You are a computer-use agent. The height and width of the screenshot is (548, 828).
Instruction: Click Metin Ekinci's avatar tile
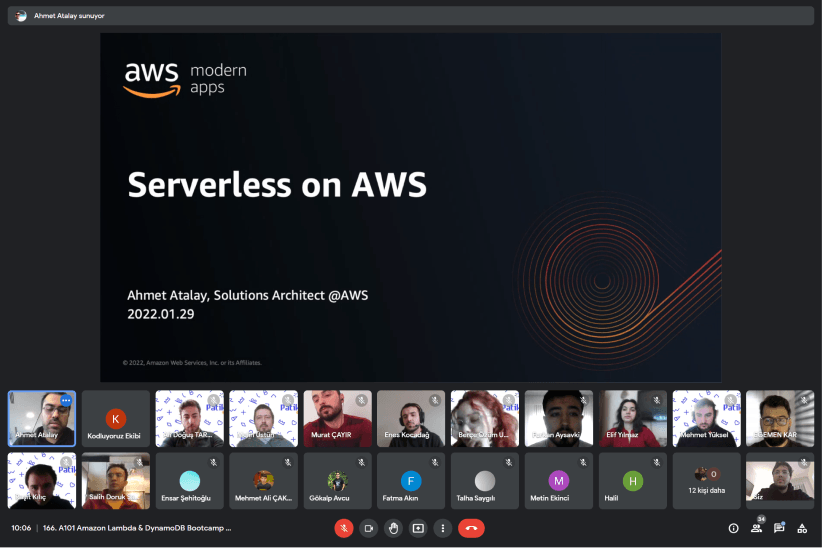click(x=558, y=481)
